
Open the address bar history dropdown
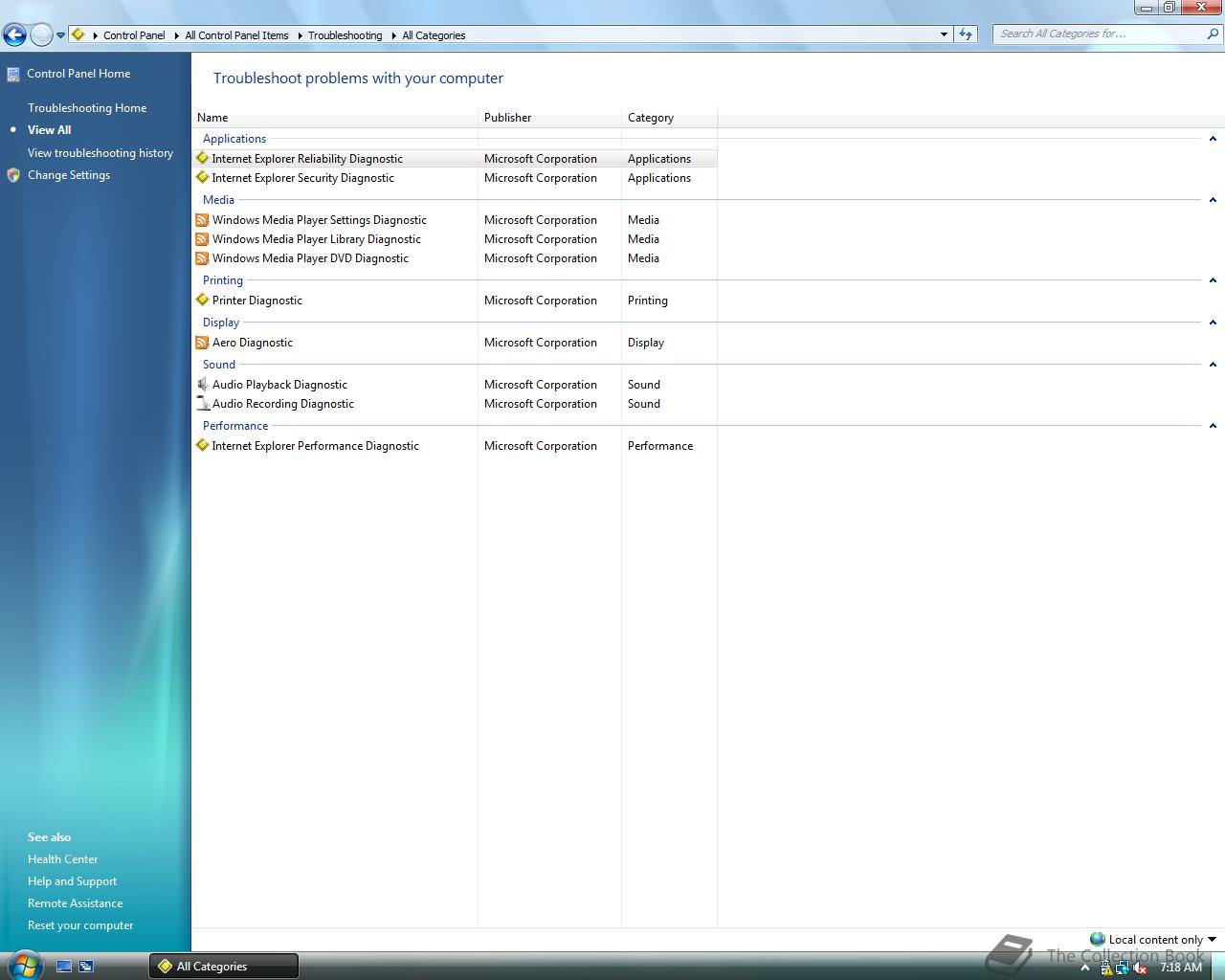pos(944,34)
